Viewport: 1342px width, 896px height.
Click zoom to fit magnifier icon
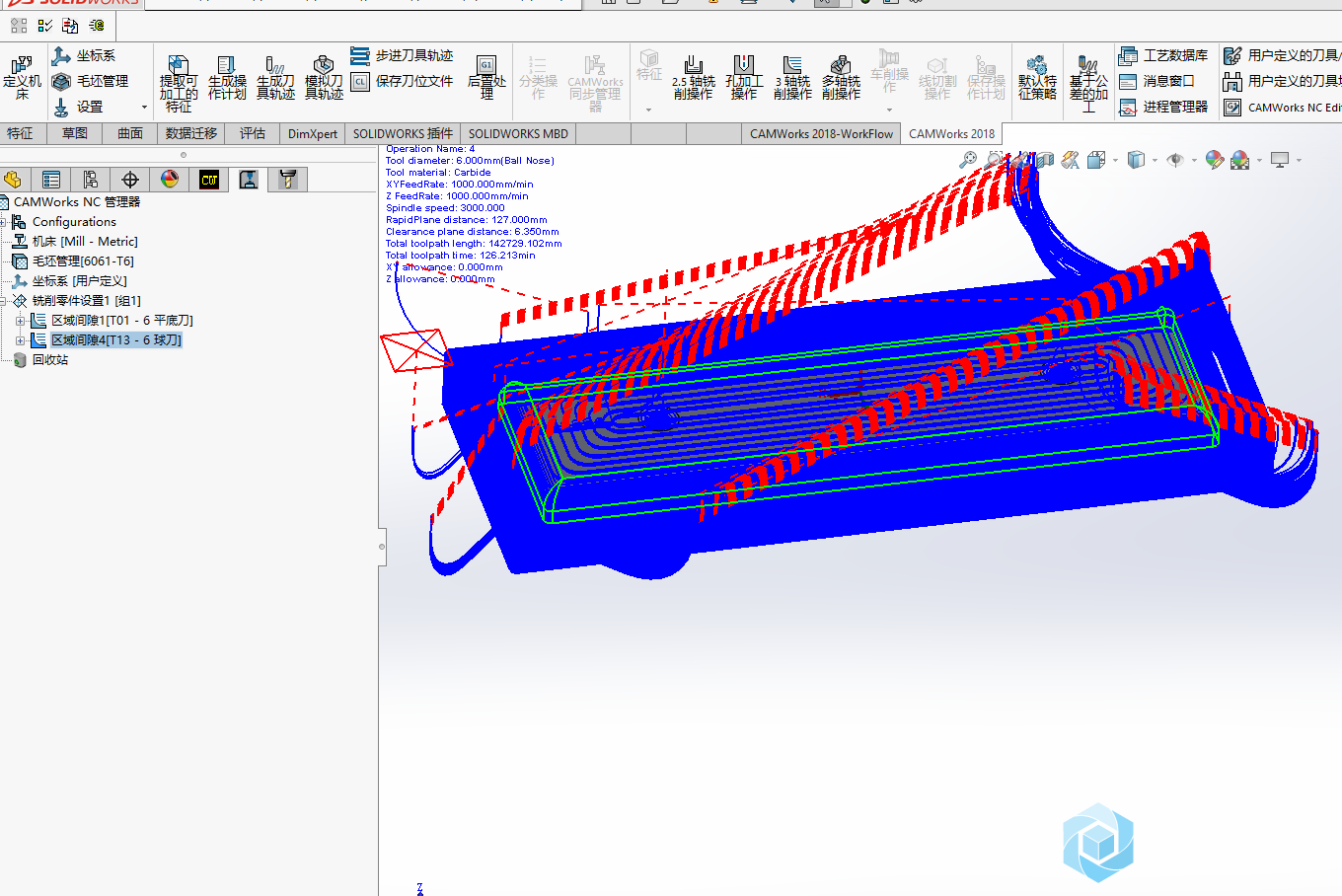969,159
